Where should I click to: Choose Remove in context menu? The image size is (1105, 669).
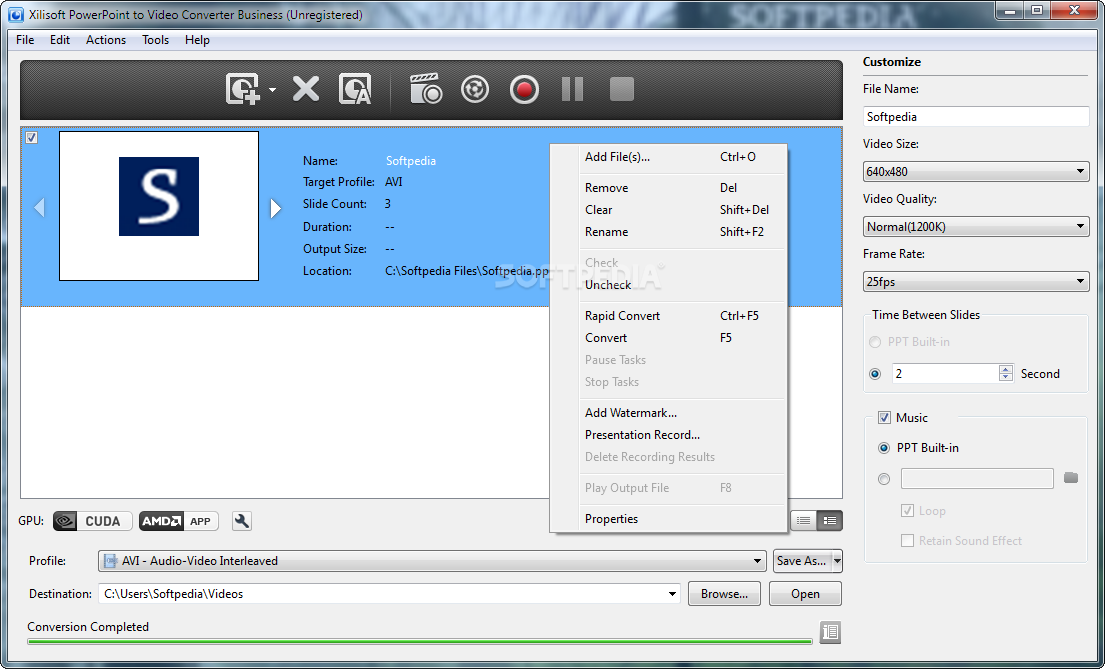pos(669,188)
